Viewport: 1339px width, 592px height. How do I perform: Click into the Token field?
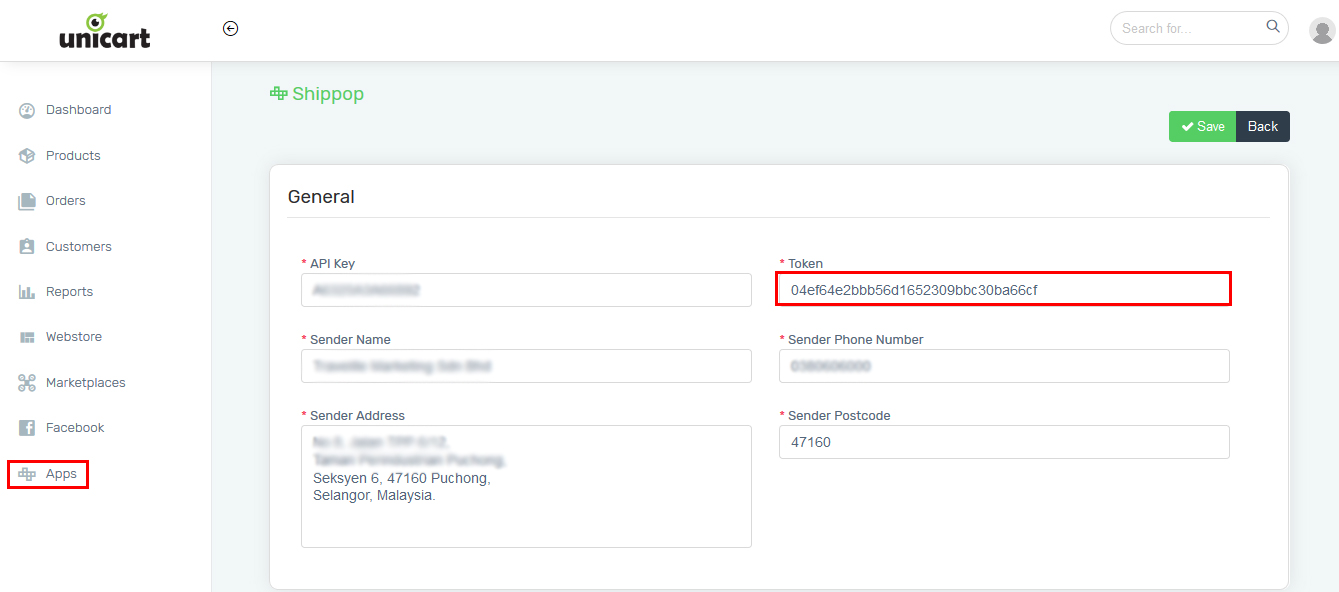(x=1004, y=290)
